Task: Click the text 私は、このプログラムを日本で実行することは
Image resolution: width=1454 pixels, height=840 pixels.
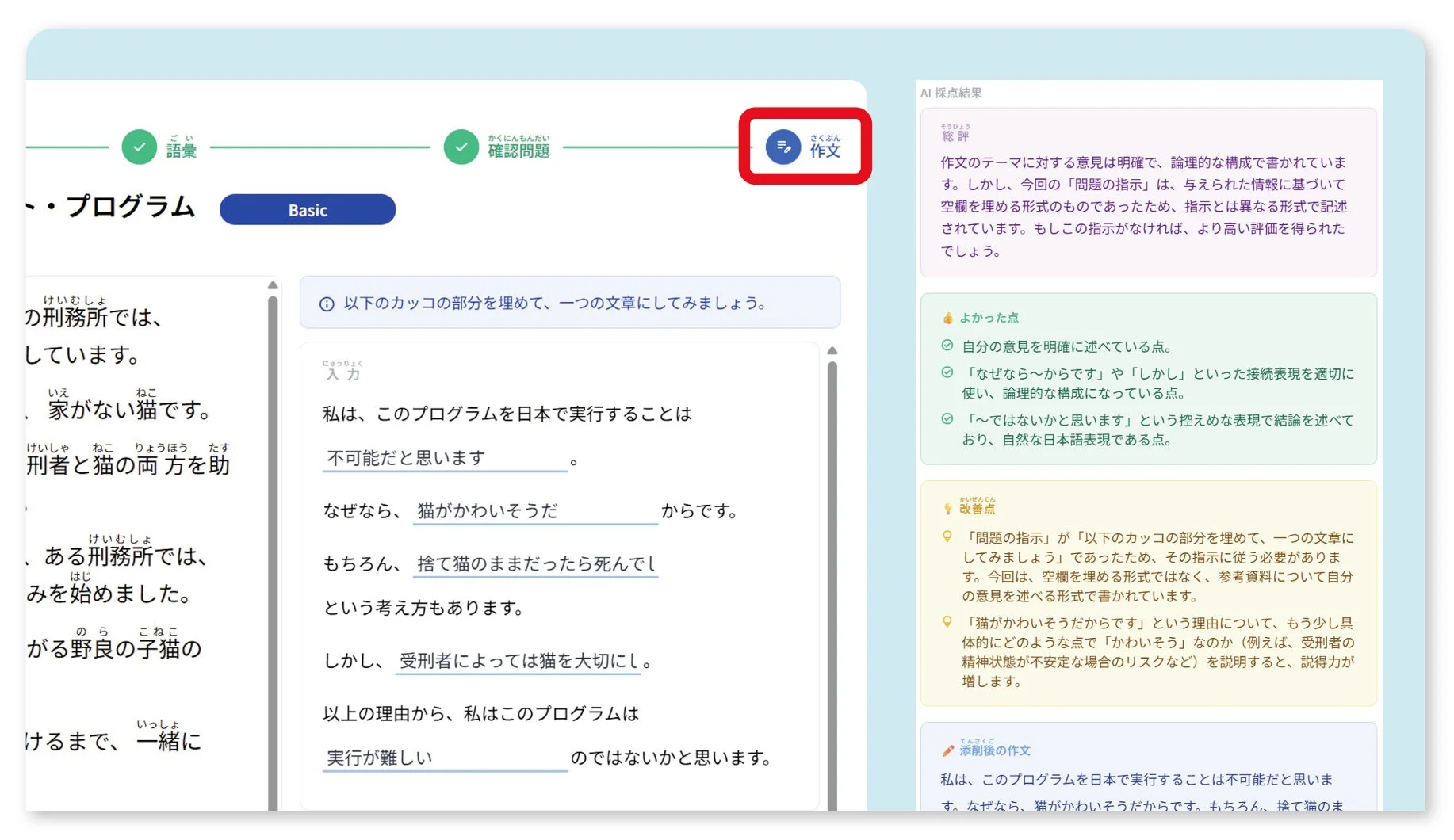Action: [507, 414]
